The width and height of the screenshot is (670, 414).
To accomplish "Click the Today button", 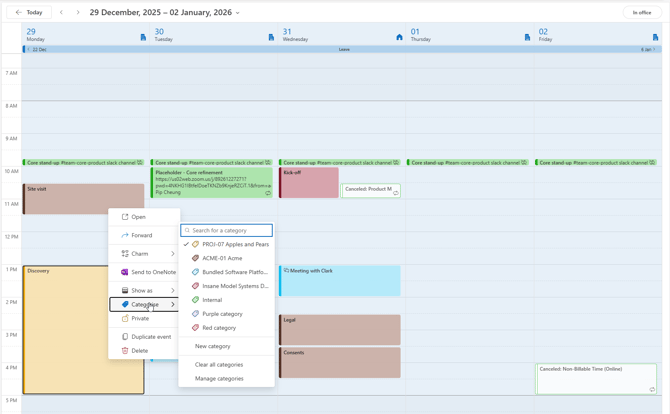I will point(29,13).
